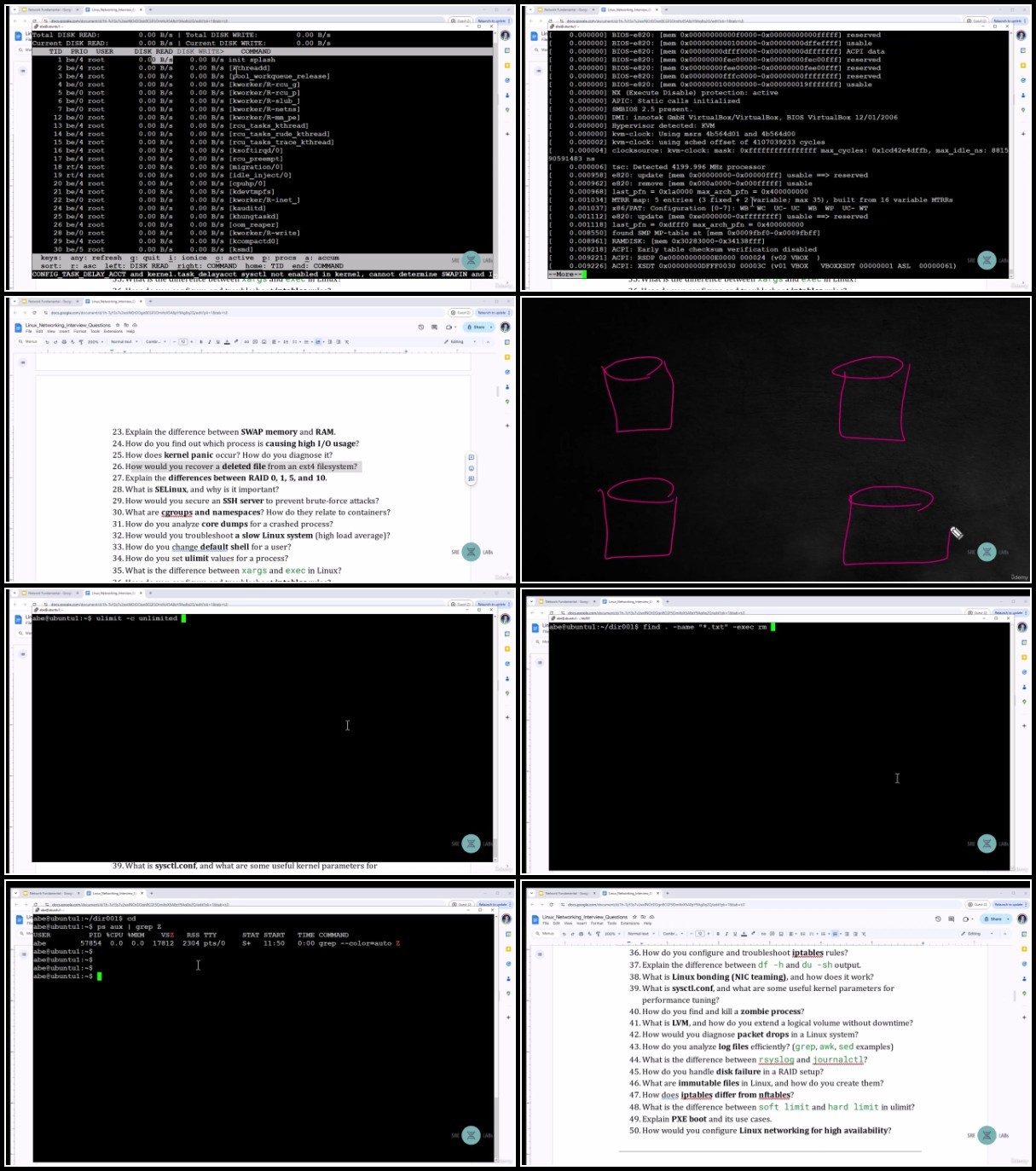Open Tasks side panel icon in Docs window showing question 23
This screenshot has width=1036, height=1171.
pos(506,372)
